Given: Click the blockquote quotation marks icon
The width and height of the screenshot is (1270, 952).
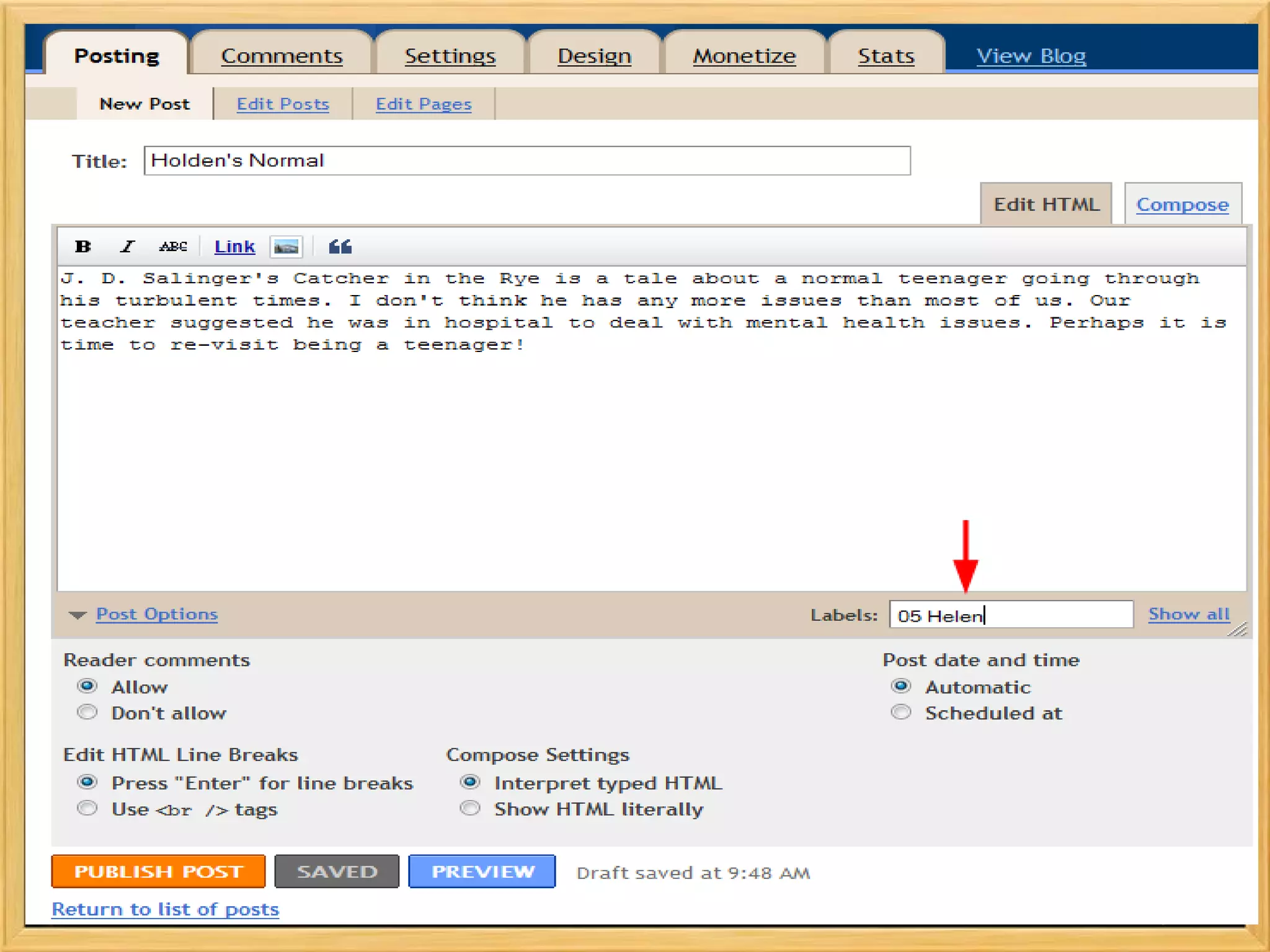Looking at the screenshot, I should [340, 247].
